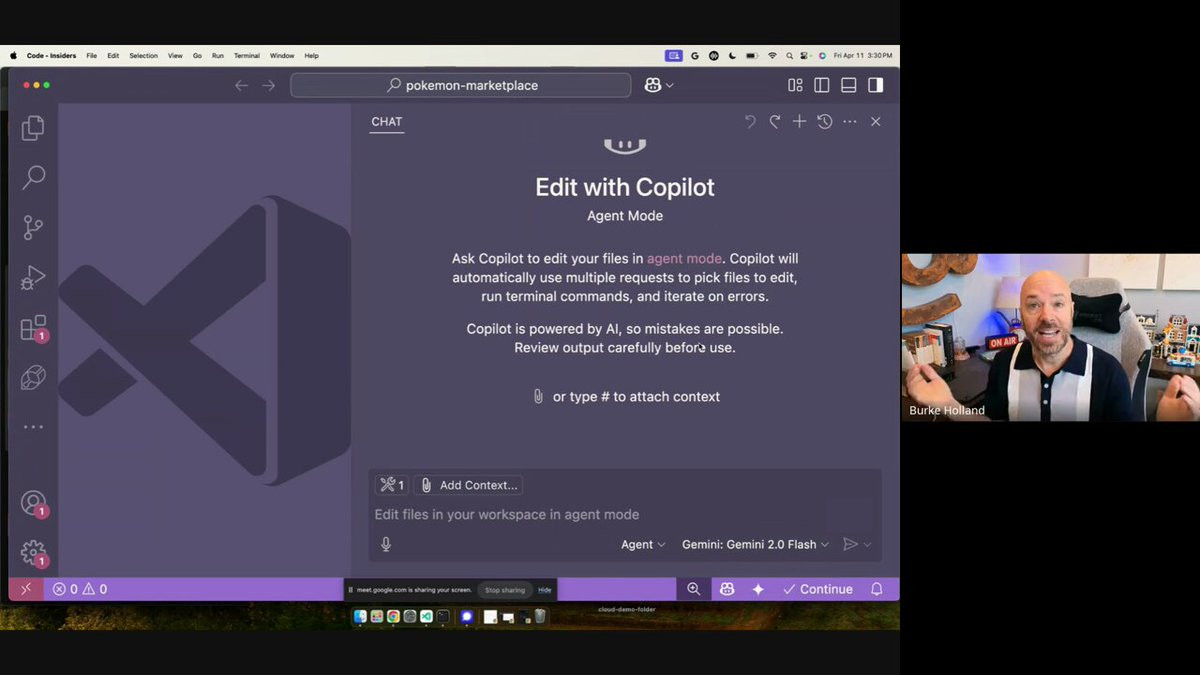Go forward with the right navigation arrow

click(268, 85)
